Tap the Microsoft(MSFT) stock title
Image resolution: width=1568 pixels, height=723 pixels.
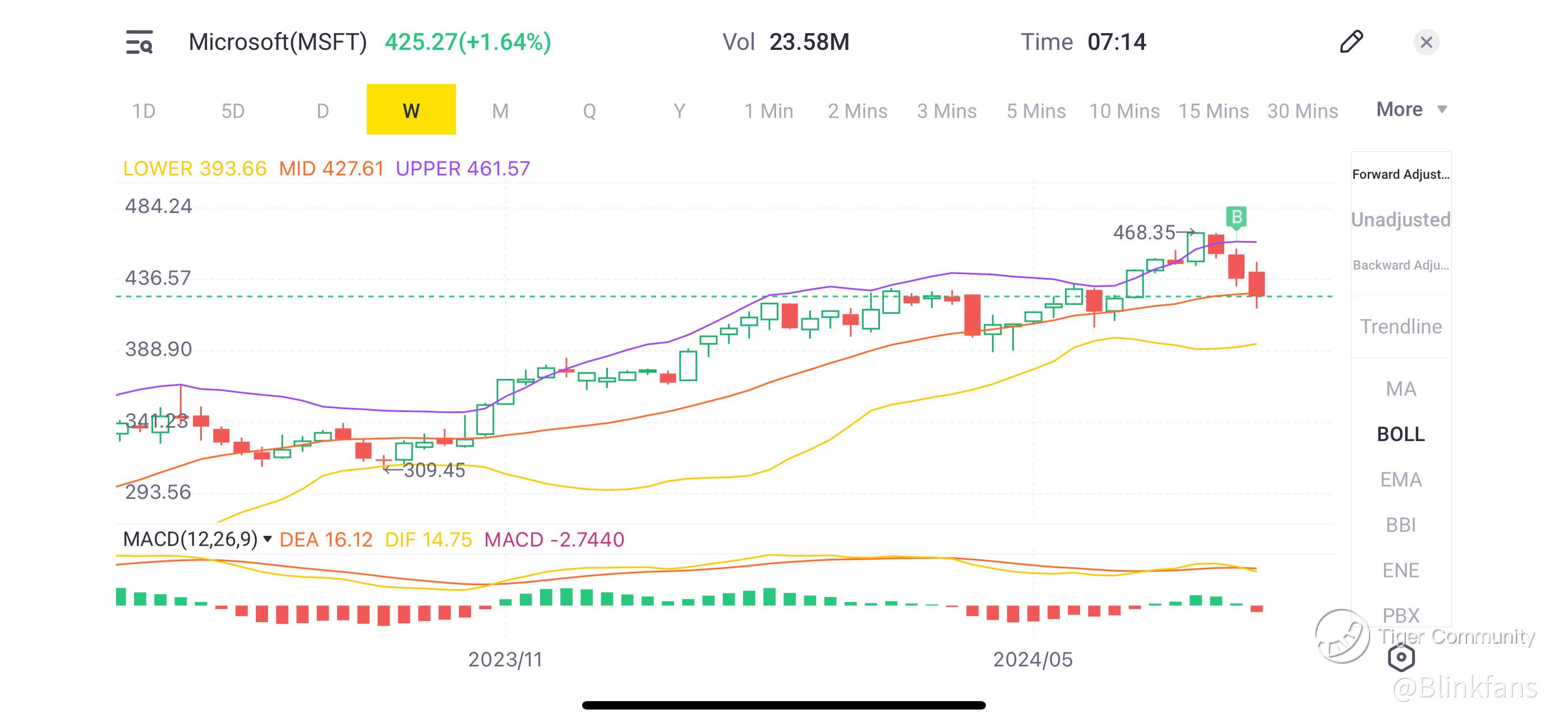click(x=278, y=42)
